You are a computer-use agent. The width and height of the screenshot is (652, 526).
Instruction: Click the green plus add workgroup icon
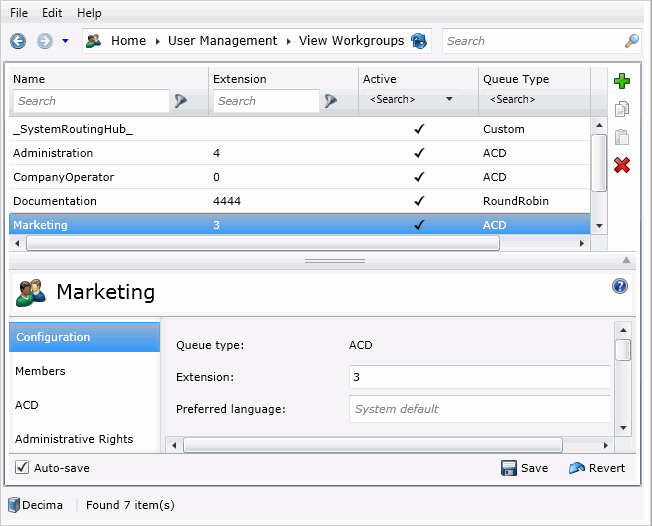[622, 81]
